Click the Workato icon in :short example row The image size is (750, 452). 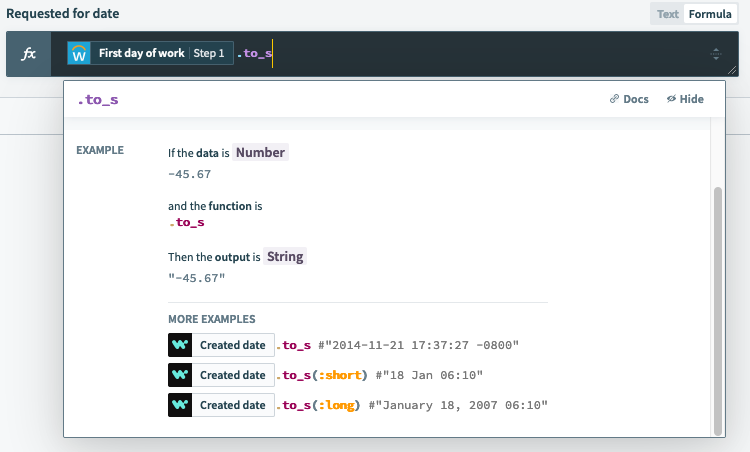click(180, 375)
